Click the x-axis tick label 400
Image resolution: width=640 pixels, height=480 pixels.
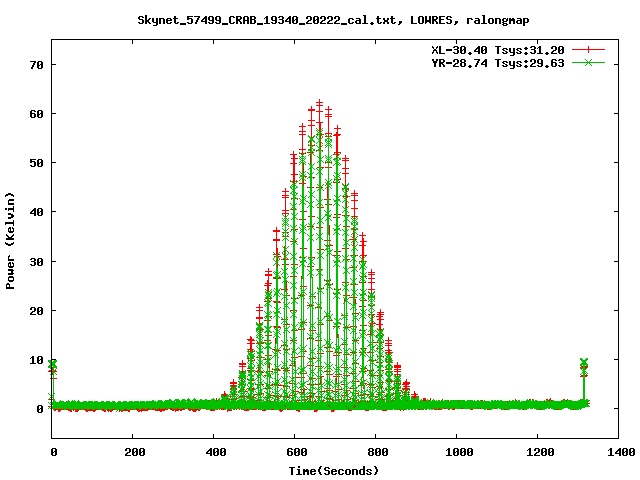point(216,452)
